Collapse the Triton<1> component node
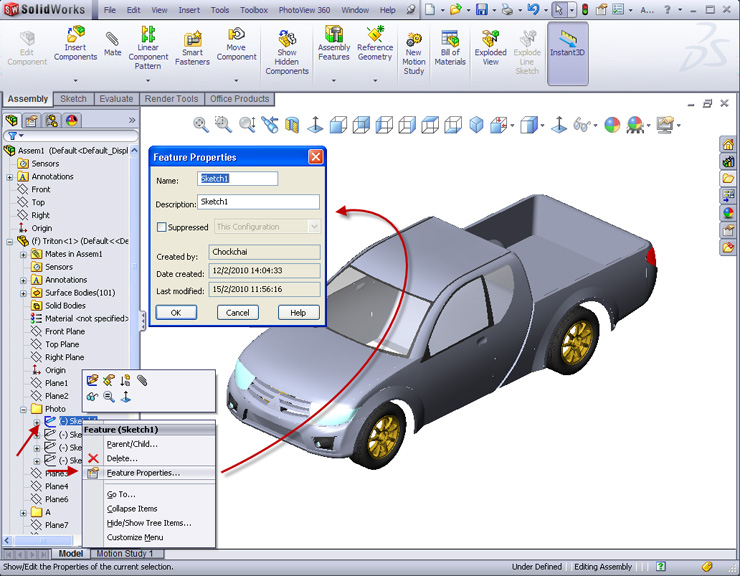The width and height of the screenshot is (740, 576). tap(9, 242)
